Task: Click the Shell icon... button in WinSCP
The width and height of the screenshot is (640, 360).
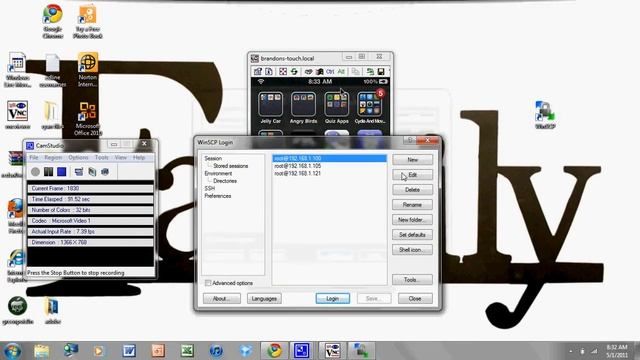Action: (412, 250)
